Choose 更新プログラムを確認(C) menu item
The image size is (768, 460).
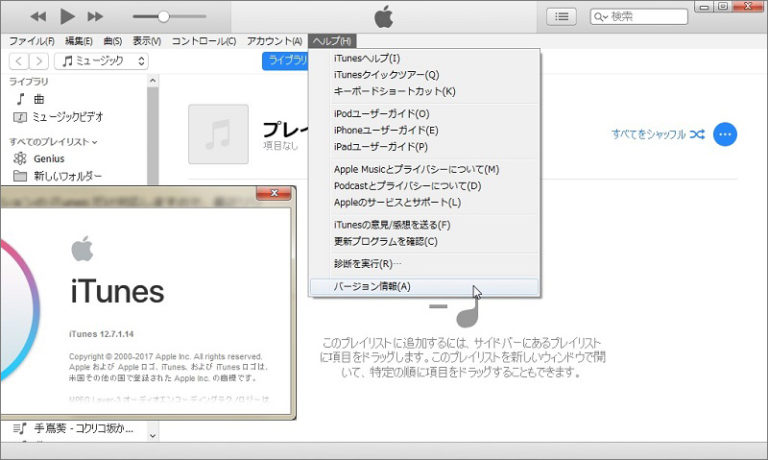pos(425,242)
